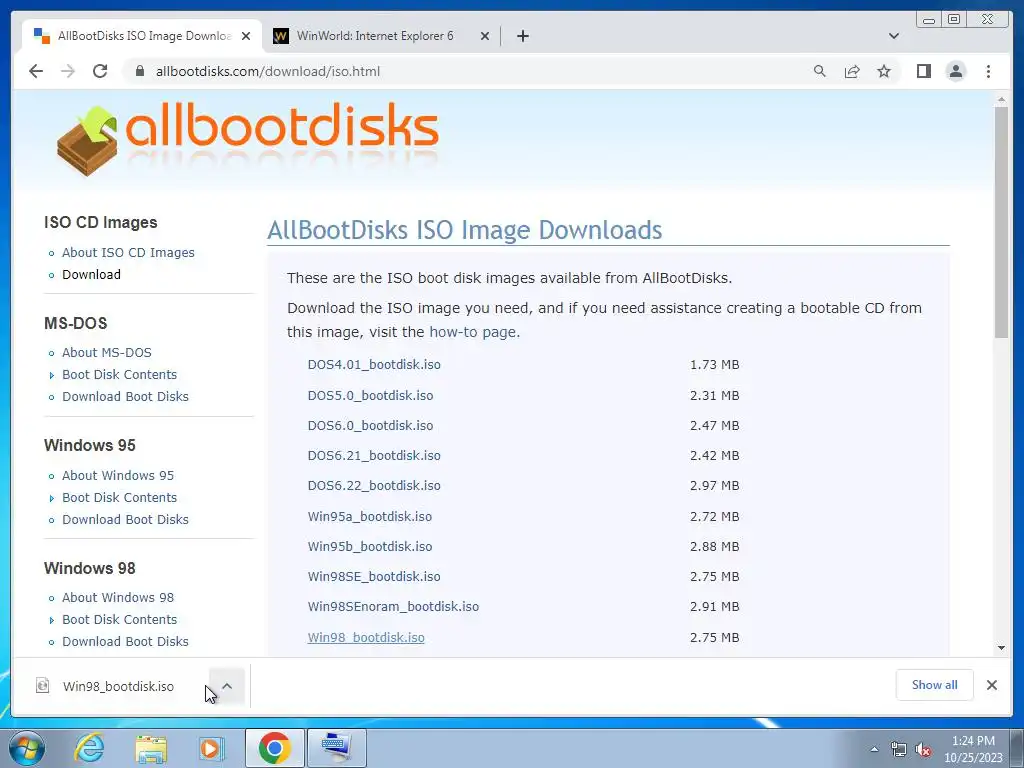This screenshot has height=768, width=1024.
Task: Open Windows 95 Download Boot Disks link
Action: pyautogui.click(x=125, y=519)
